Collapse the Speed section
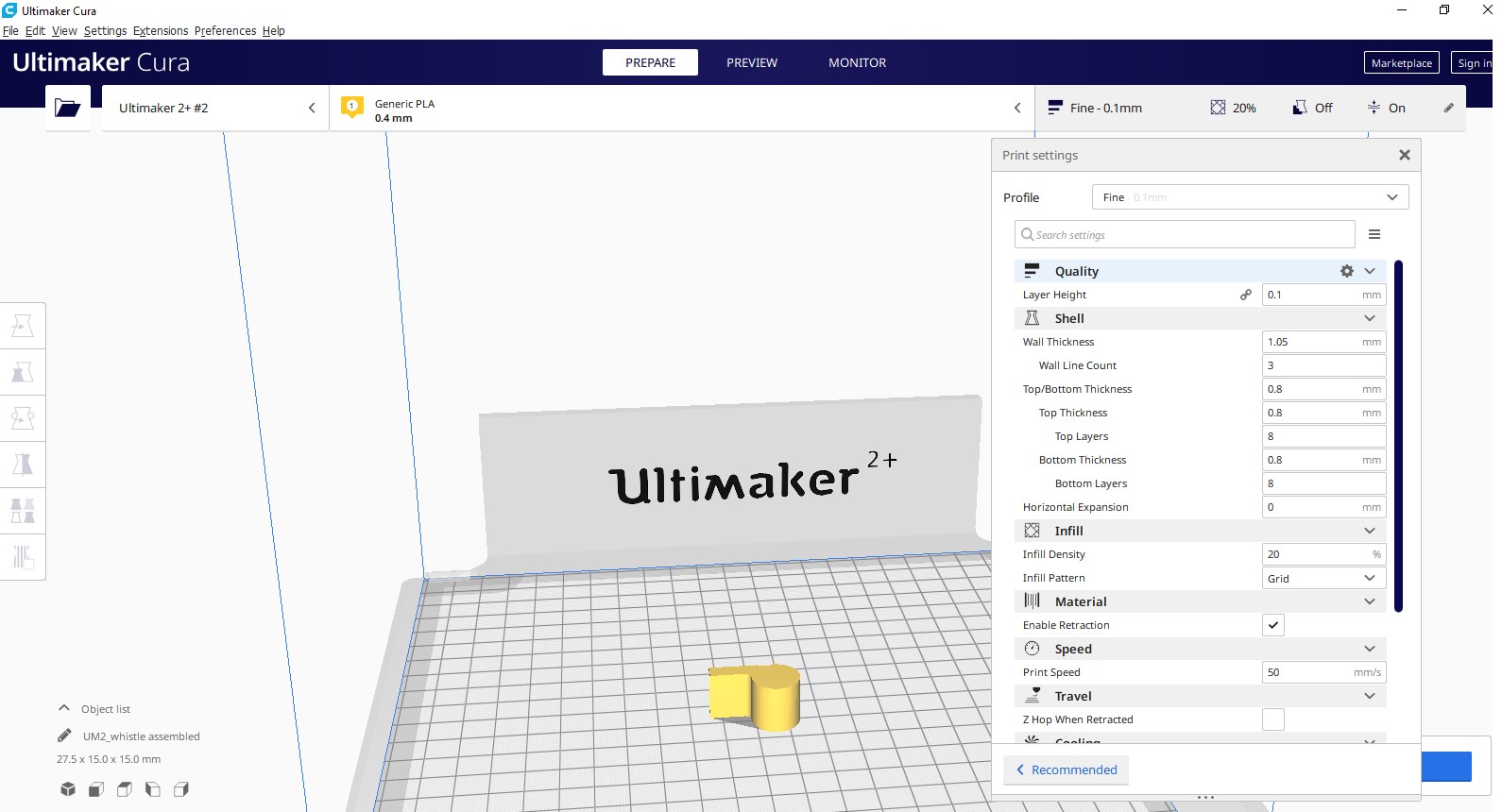 (x=1370, y=649)
